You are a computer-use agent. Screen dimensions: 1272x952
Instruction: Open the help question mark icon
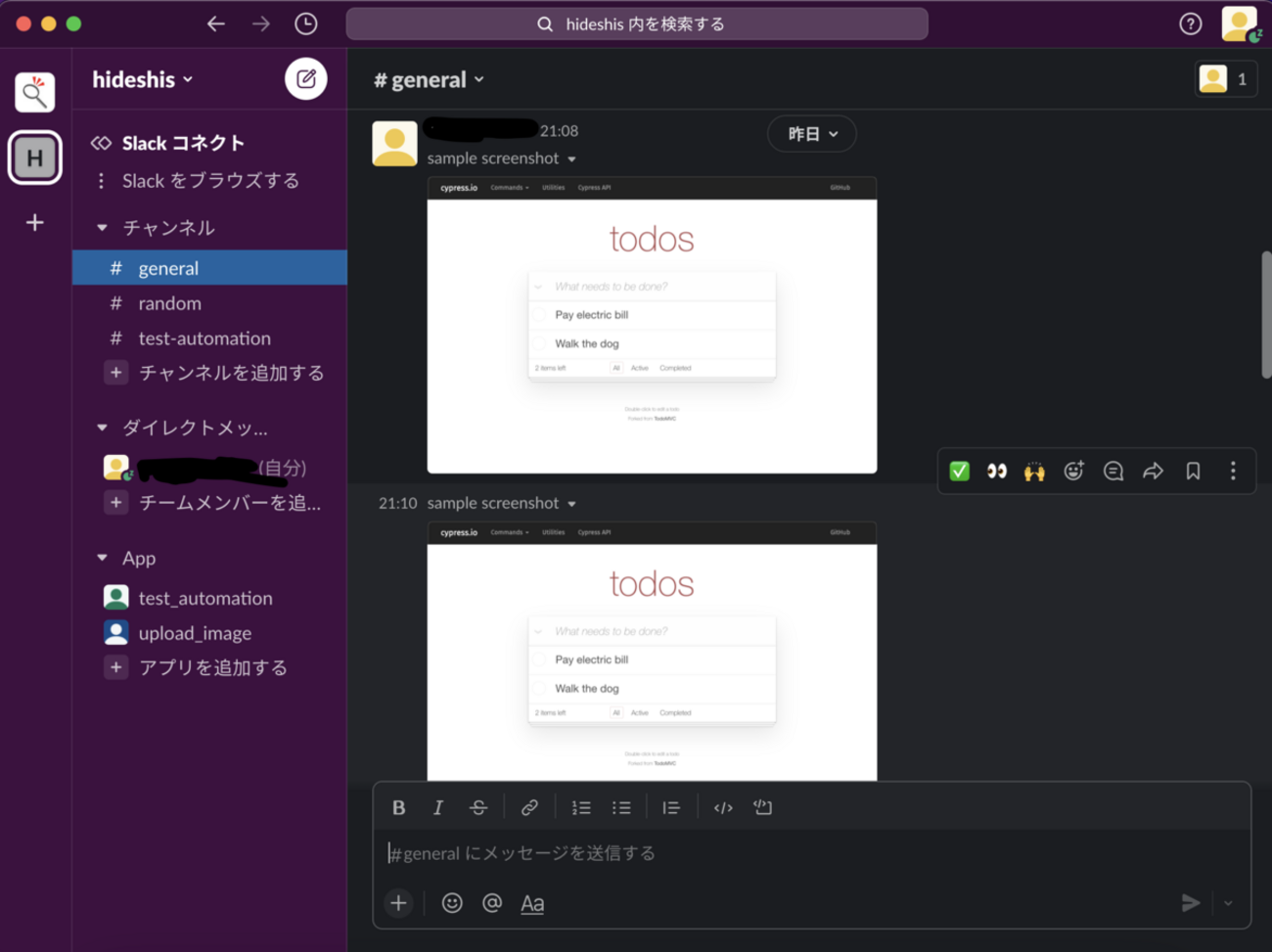[x=1191, y=23]
